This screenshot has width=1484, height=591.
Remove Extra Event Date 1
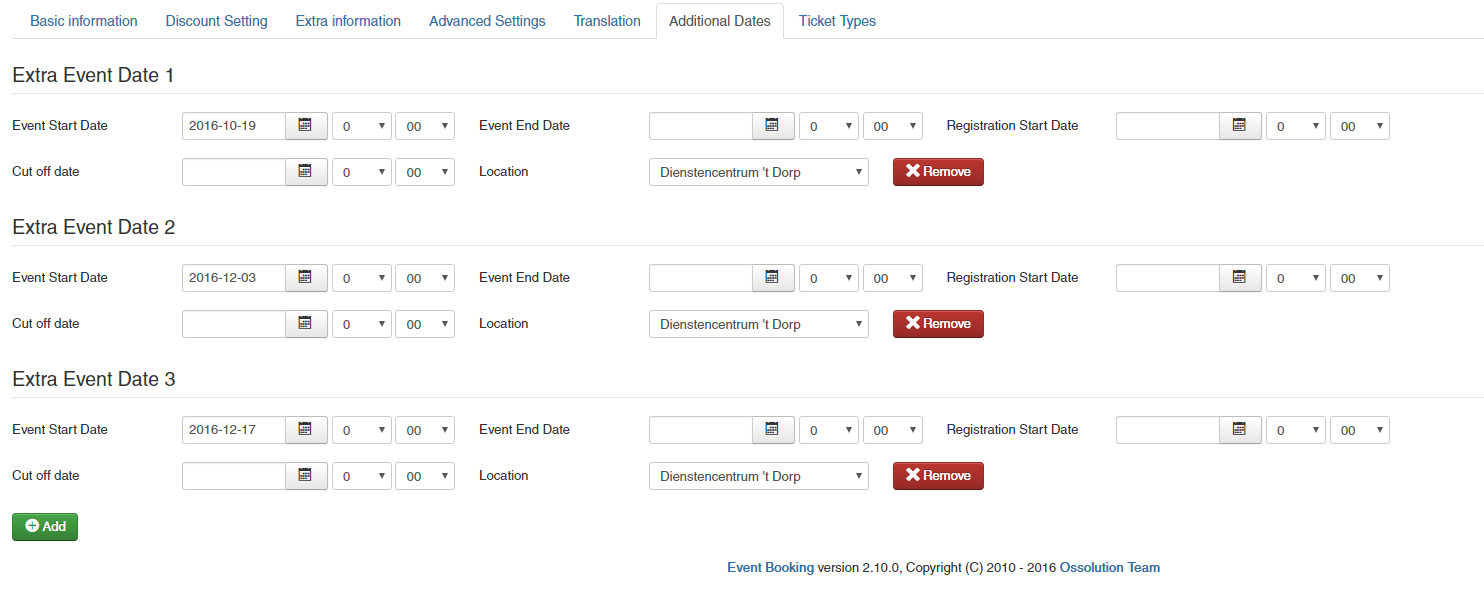point(938,172)
